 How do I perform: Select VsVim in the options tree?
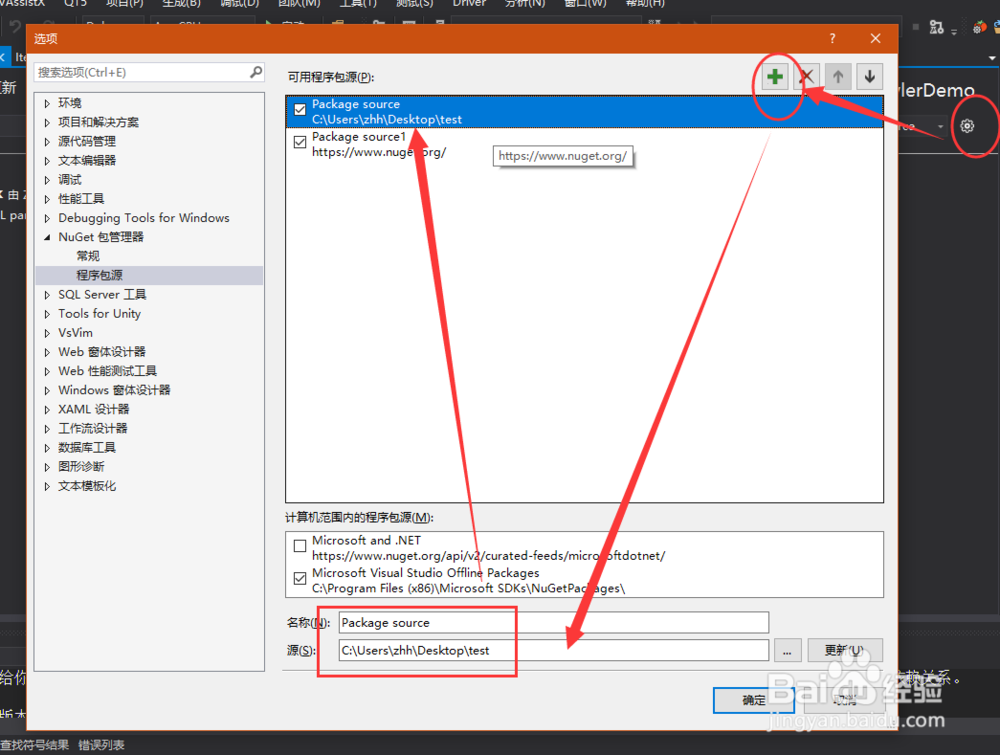tap(75, 333)
